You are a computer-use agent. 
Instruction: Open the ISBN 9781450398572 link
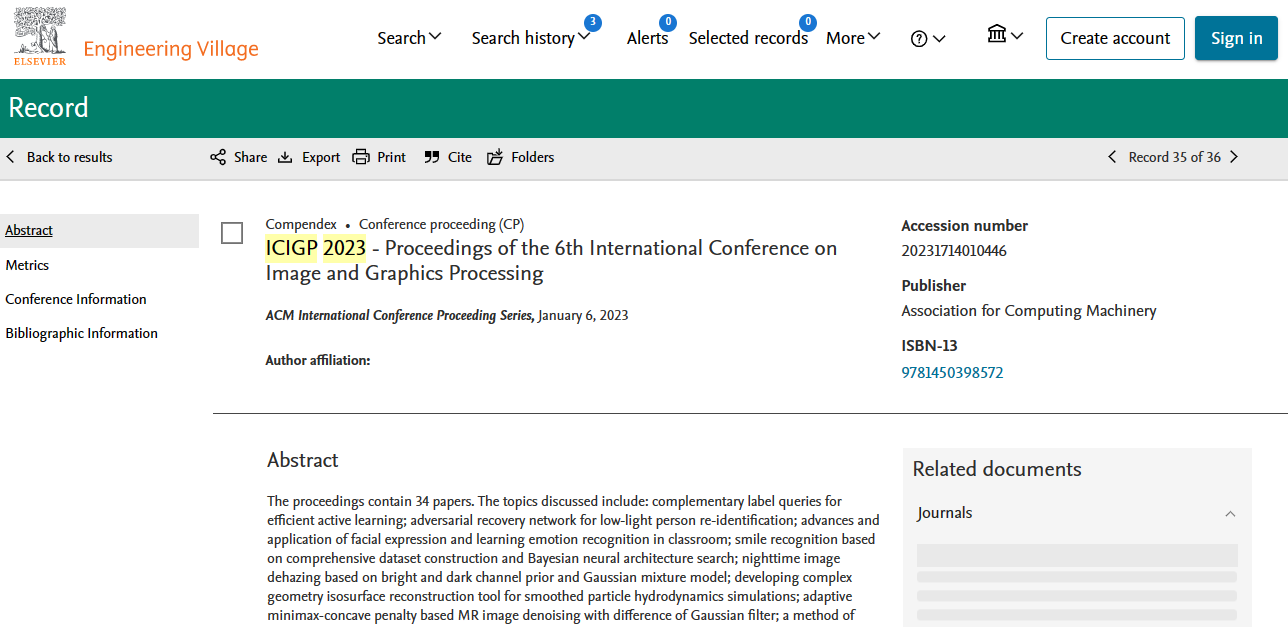(x=952, y=373)
